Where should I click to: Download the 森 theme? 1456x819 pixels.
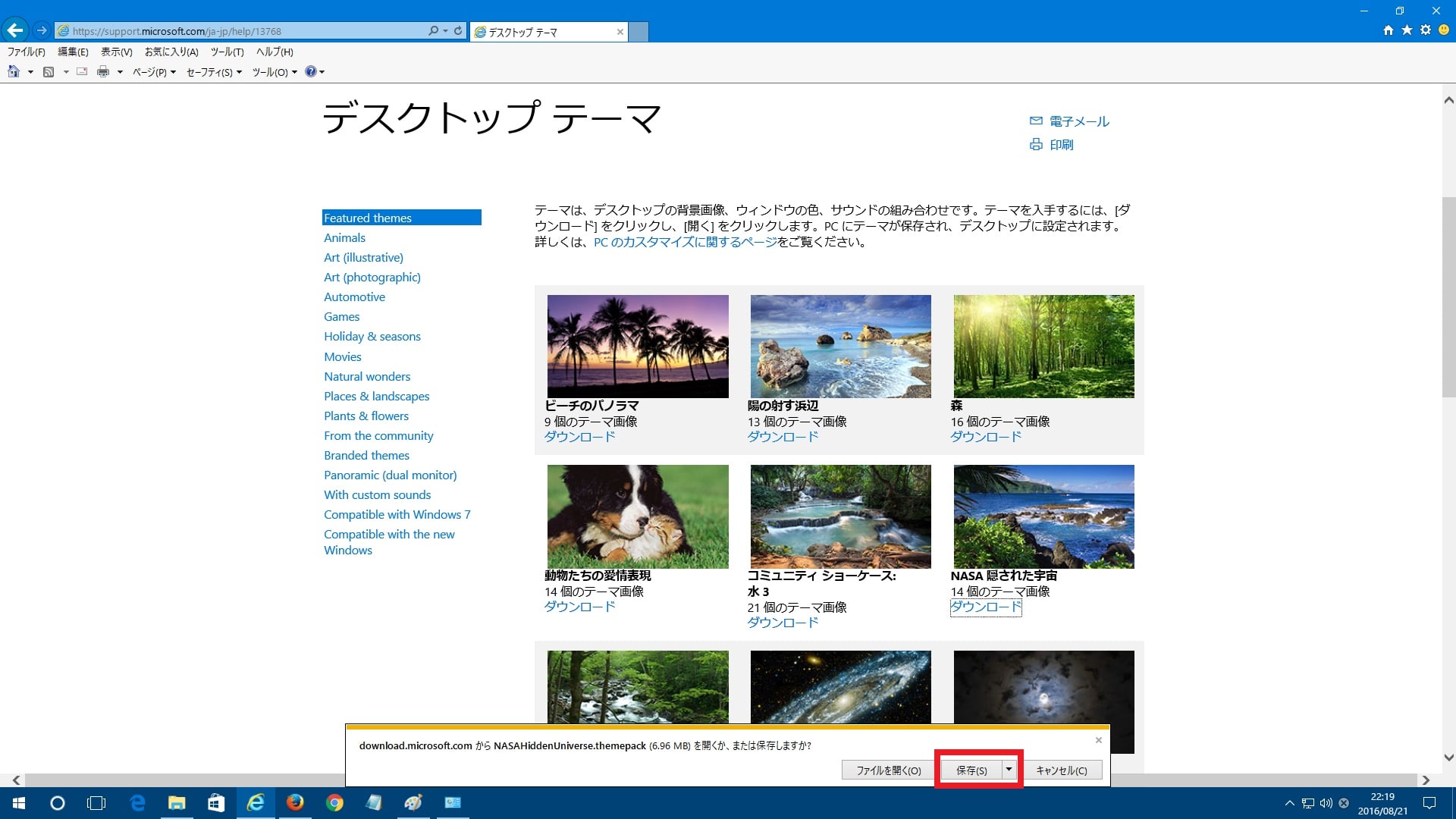(x=986, y=437)
